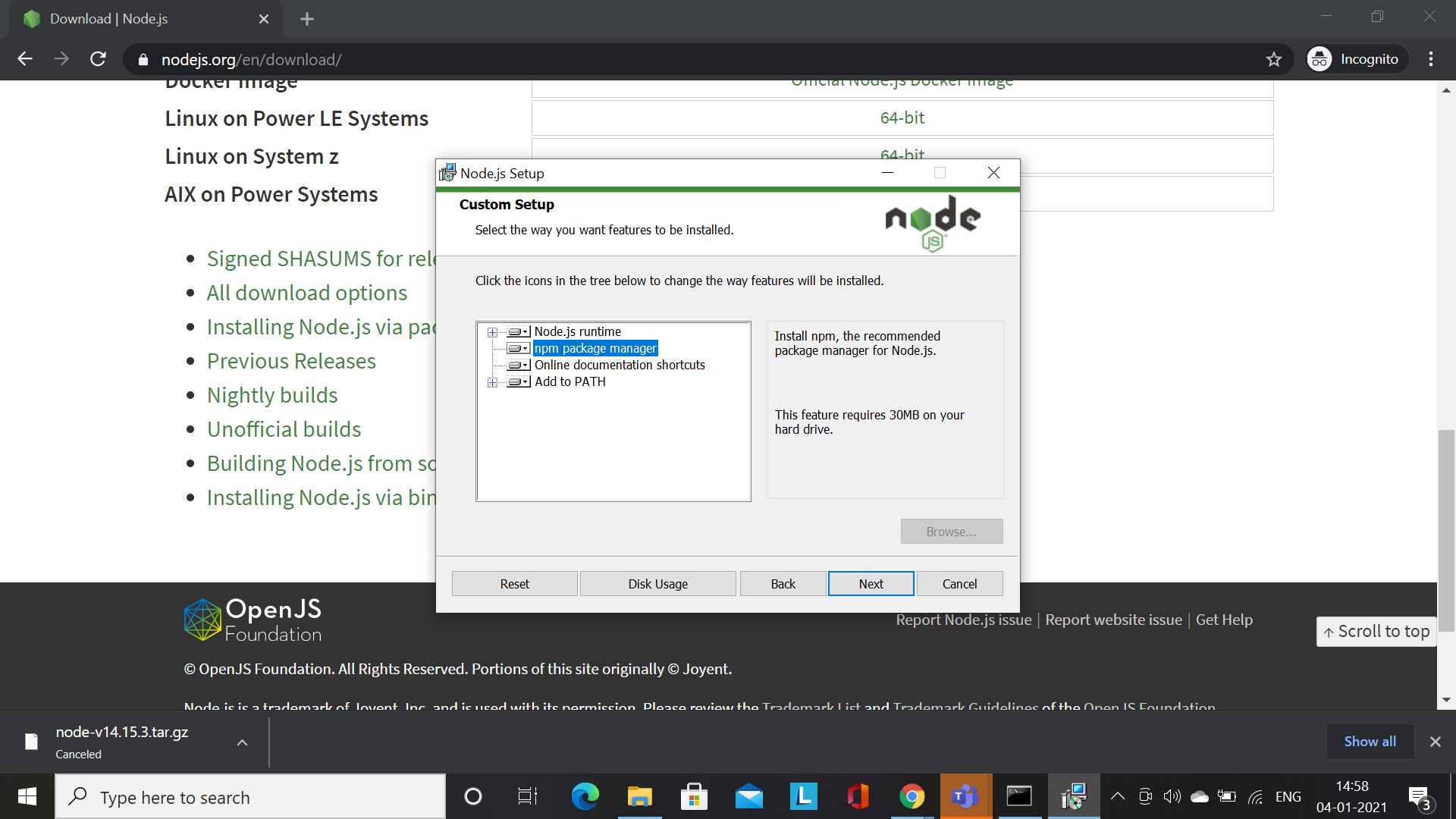Screen dimensions: 1456x819
Task: Close the downloads bar
Action: 1435,742
